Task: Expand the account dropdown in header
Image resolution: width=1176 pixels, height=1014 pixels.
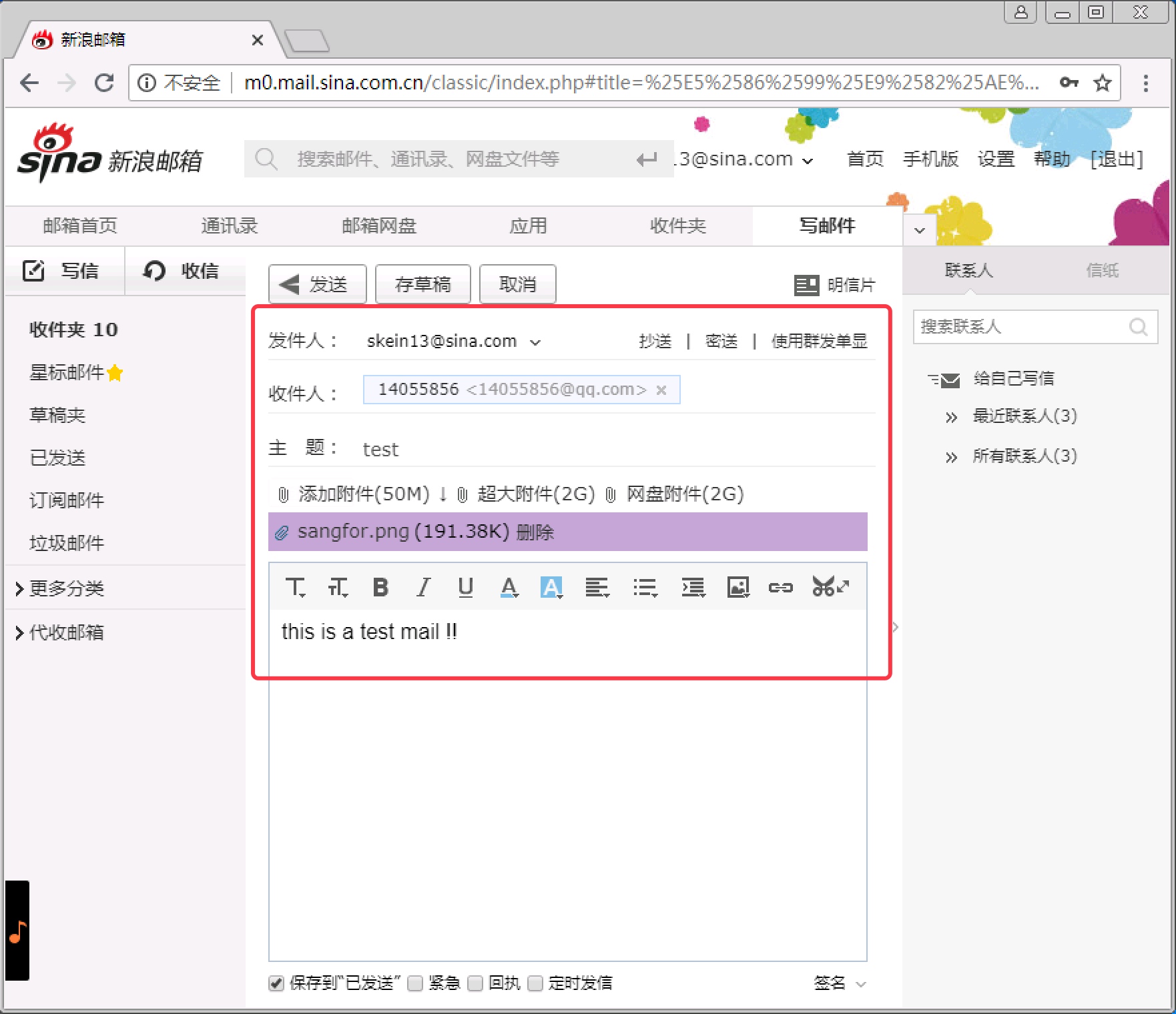Action: [808, 161]
